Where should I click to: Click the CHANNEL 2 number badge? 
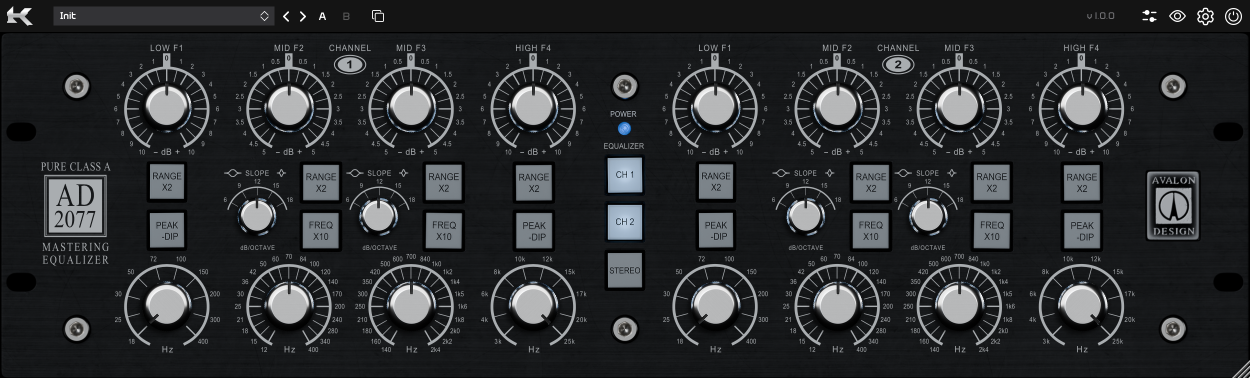[x=898, y=65]
